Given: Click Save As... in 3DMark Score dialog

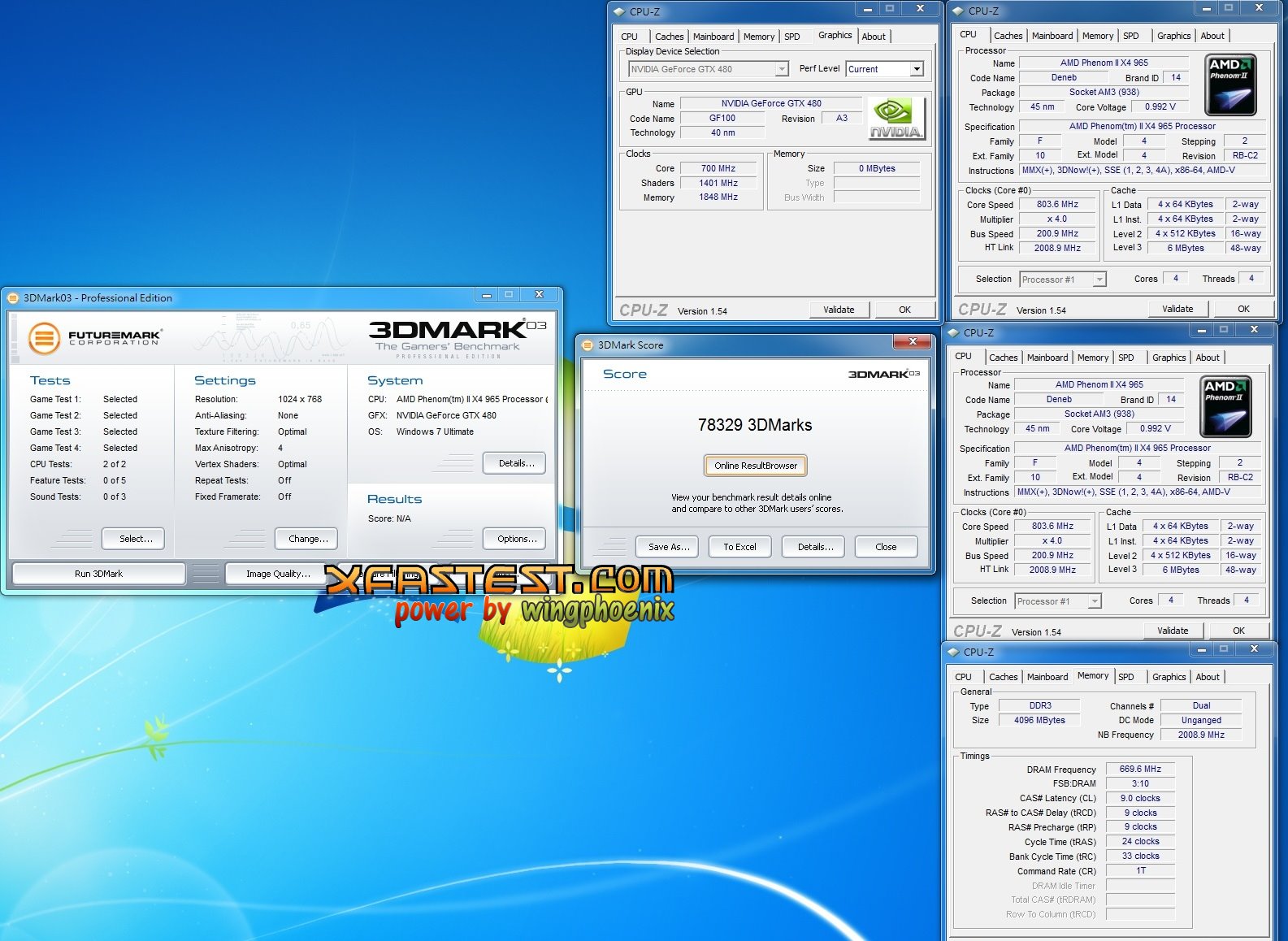Looking at the screenshot, I should pyautogui.click(x=669, y=547).
